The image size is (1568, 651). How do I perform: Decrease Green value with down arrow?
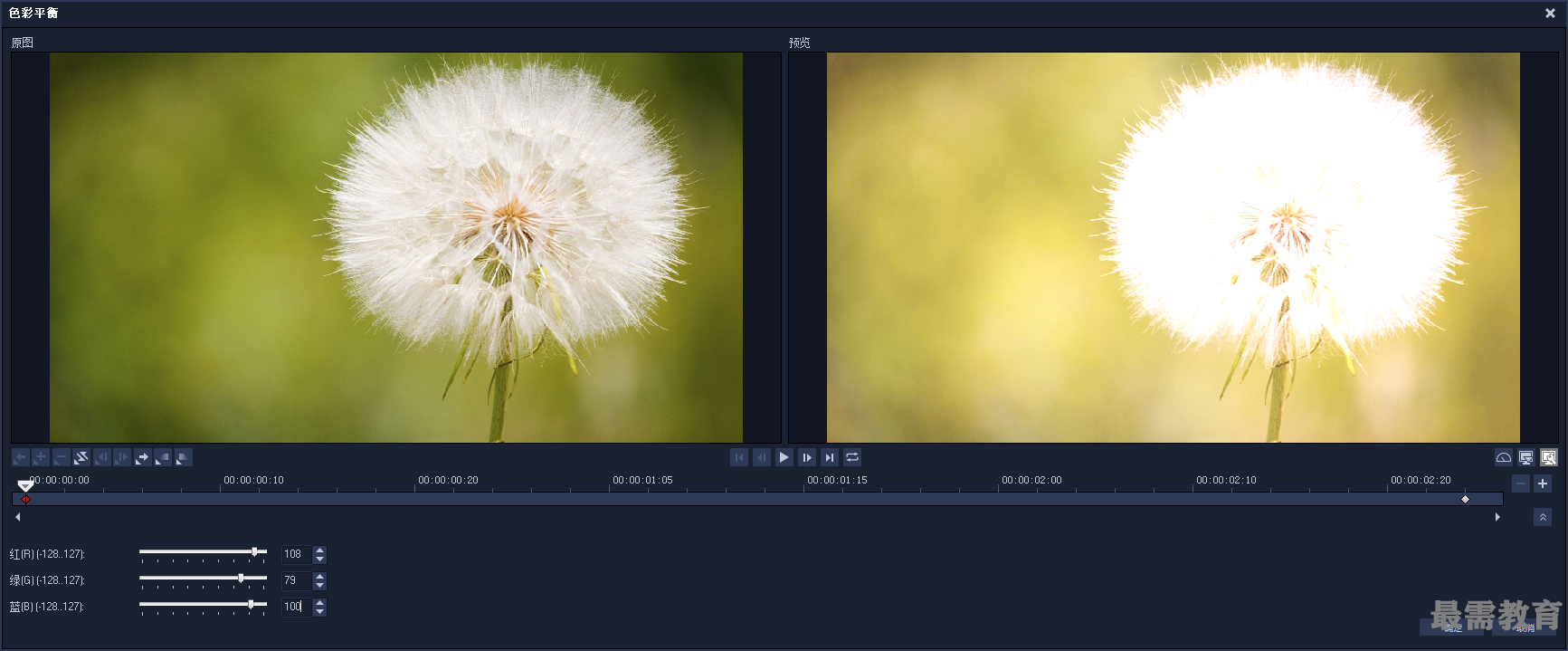pos(319,585)
